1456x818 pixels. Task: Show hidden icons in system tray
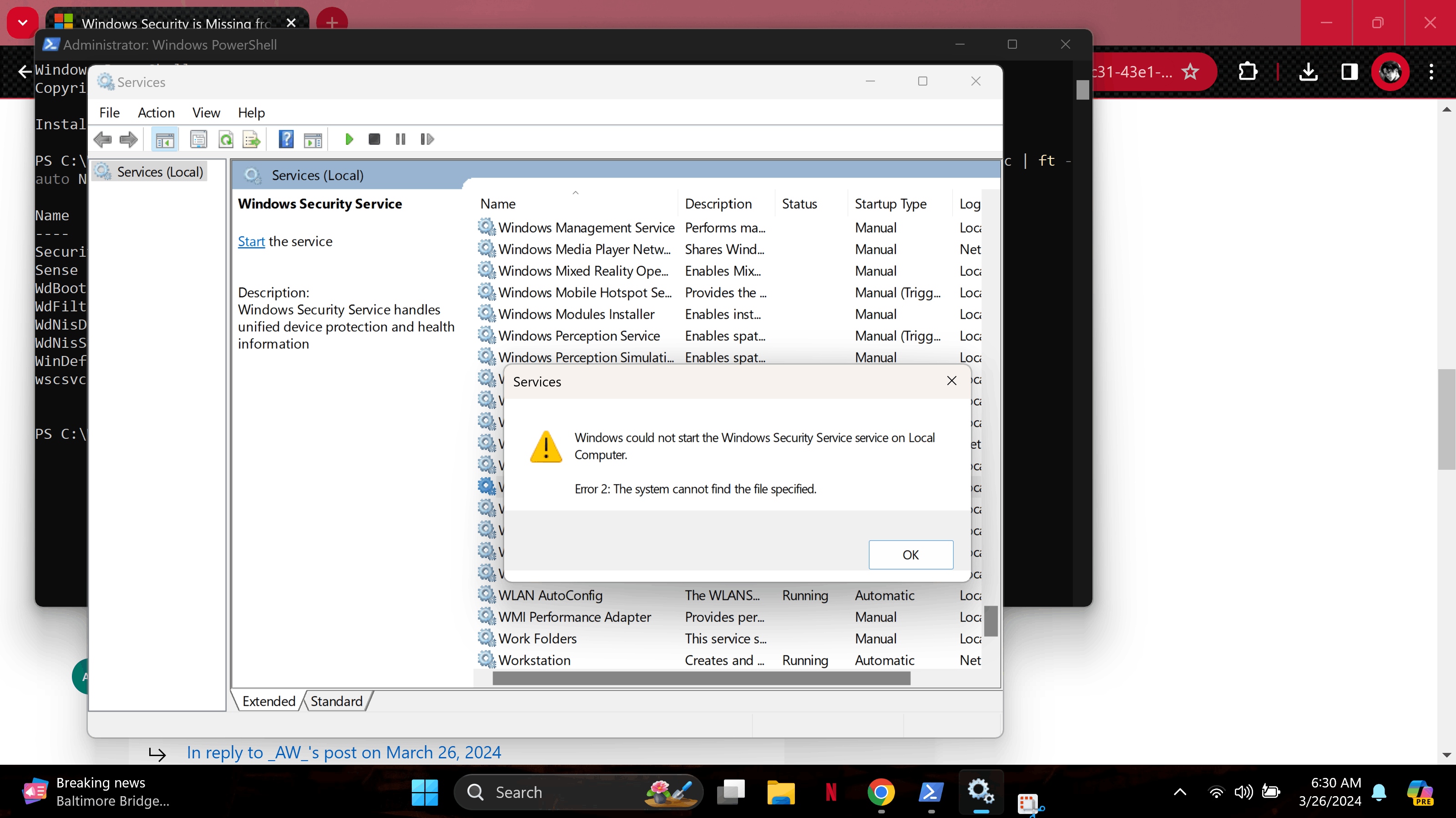[x=1180, y=792]
